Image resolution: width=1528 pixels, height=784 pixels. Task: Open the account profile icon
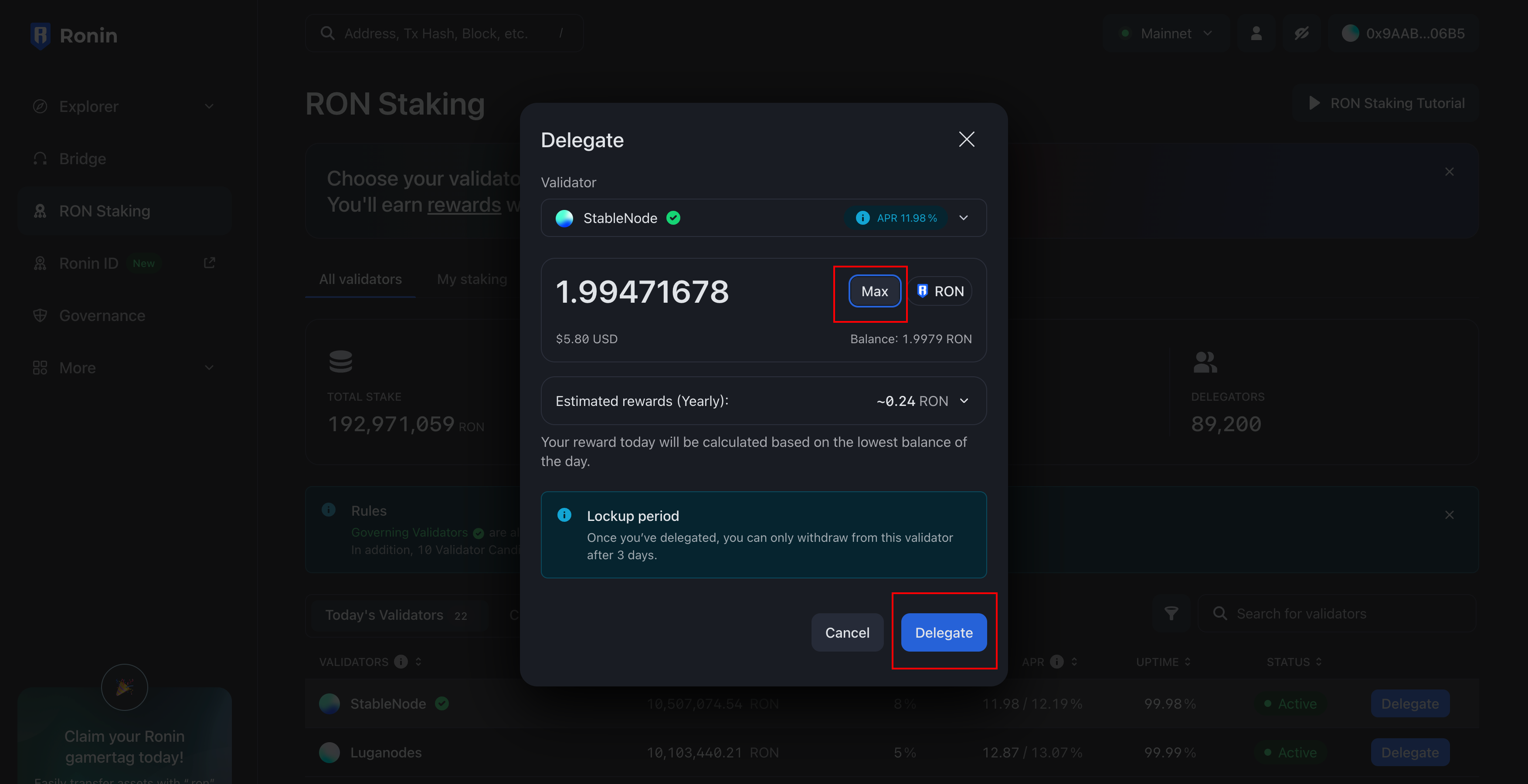1256,33
